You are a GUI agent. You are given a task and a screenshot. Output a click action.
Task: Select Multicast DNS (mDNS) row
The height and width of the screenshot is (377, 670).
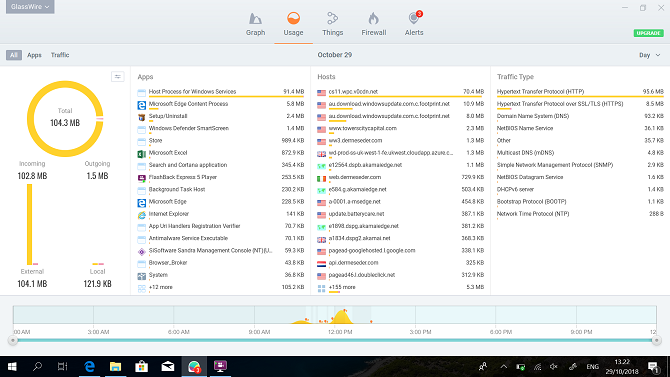click(x=580, y=153)
